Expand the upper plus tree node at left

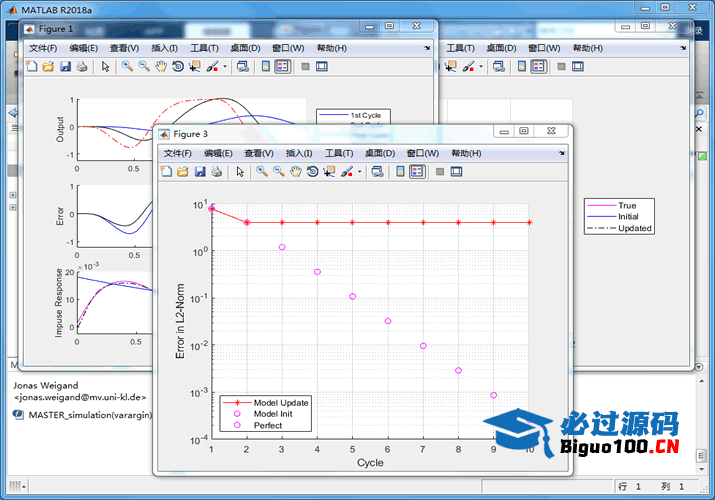[11, 195]
